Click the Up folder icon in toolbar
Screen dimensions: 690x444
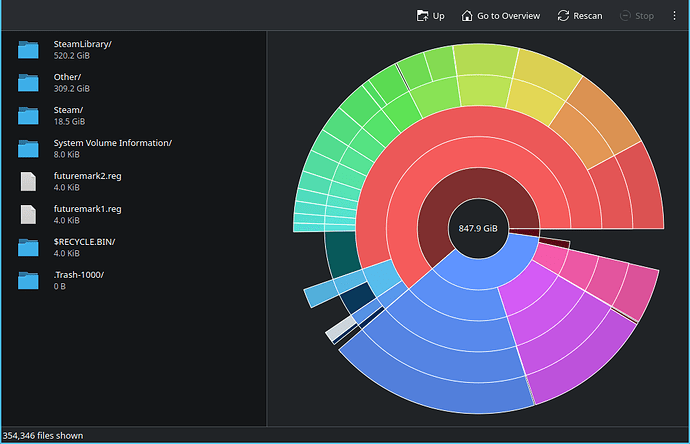(422, 16)
